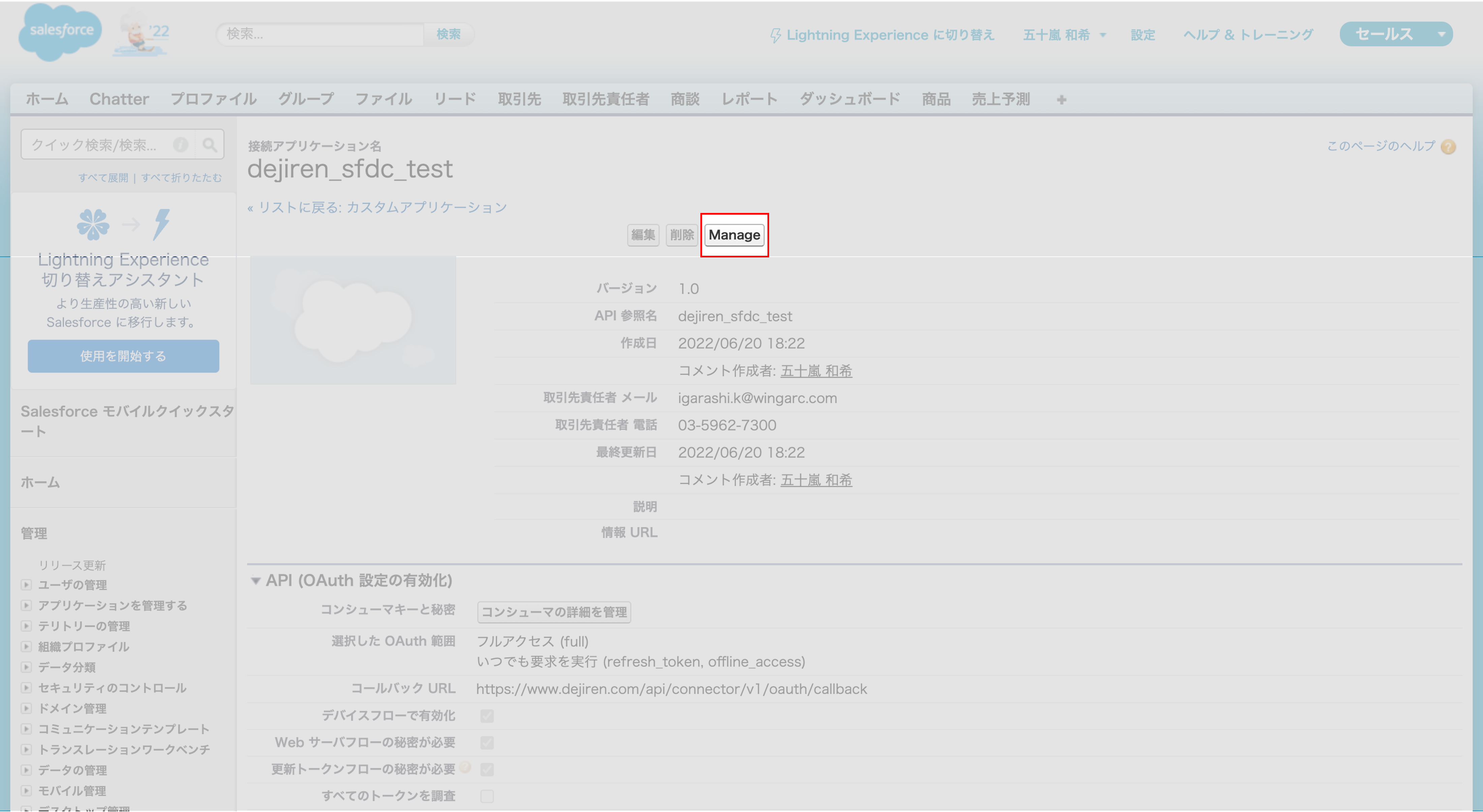Click the Manage button

[x=734, y=235]
